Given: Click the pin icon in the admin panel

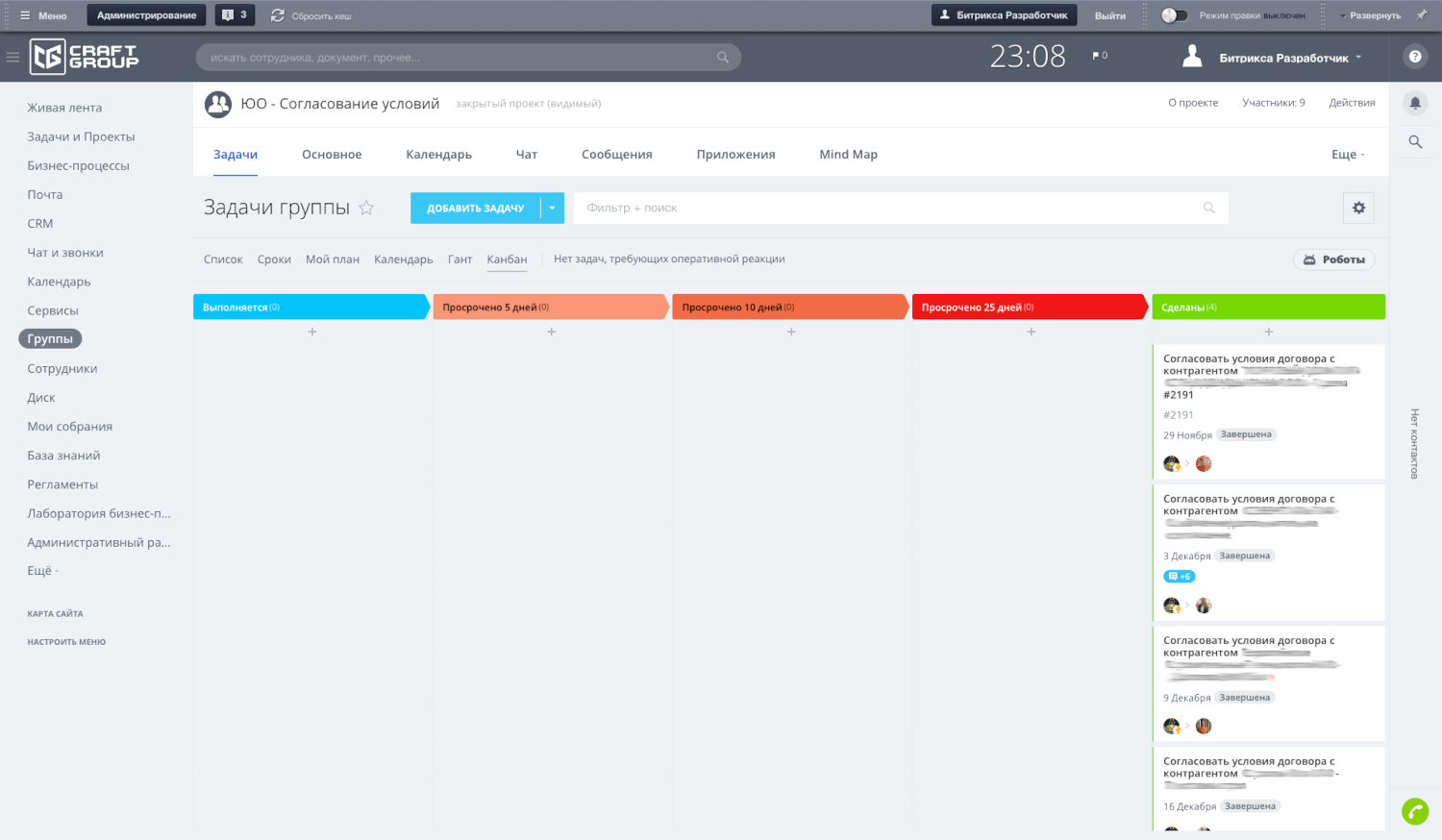Looking at the screenshot, I should tap(1422, 15).
